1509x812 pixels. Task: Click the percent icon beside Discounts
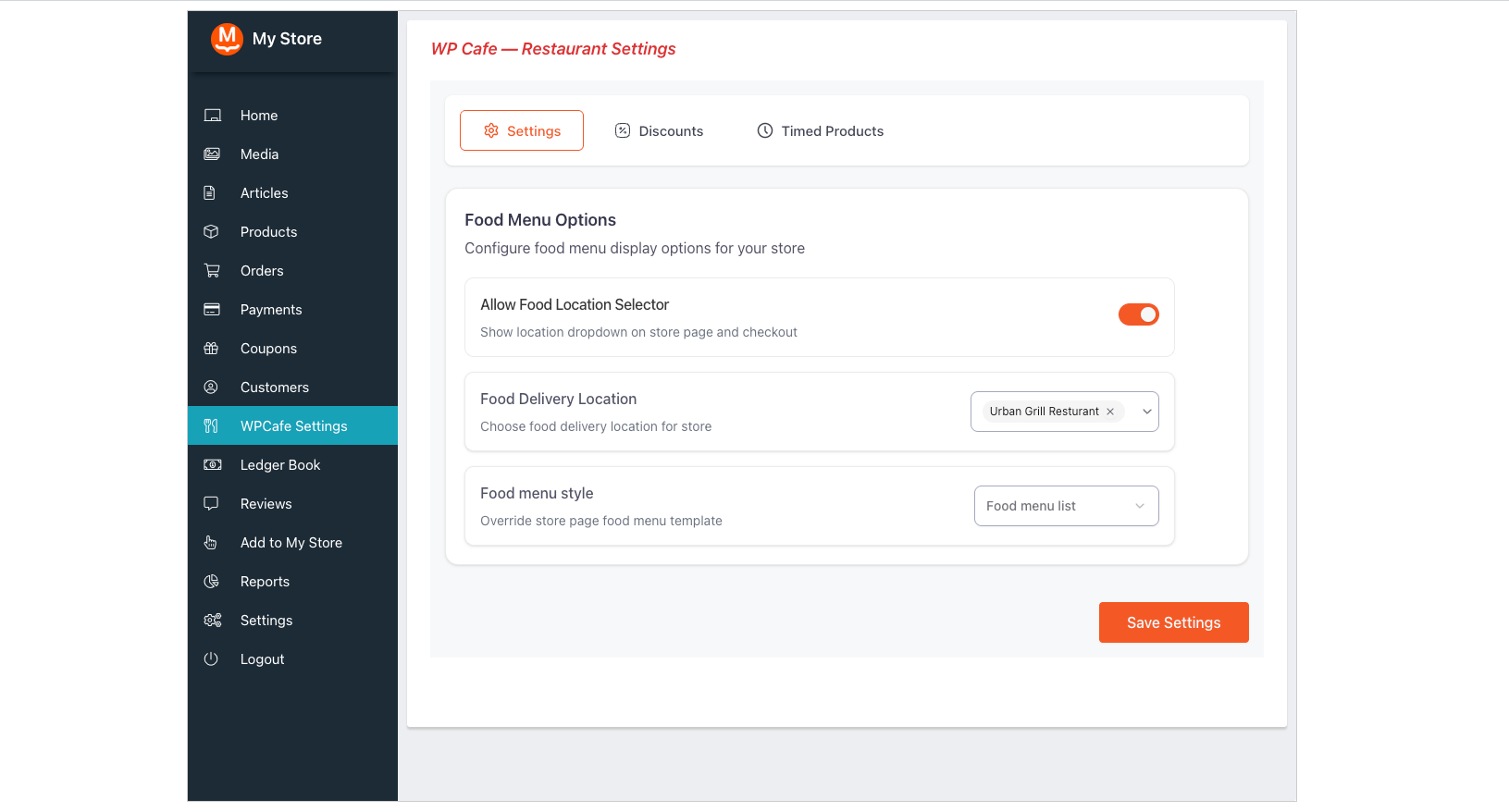[x=623, y=130]
